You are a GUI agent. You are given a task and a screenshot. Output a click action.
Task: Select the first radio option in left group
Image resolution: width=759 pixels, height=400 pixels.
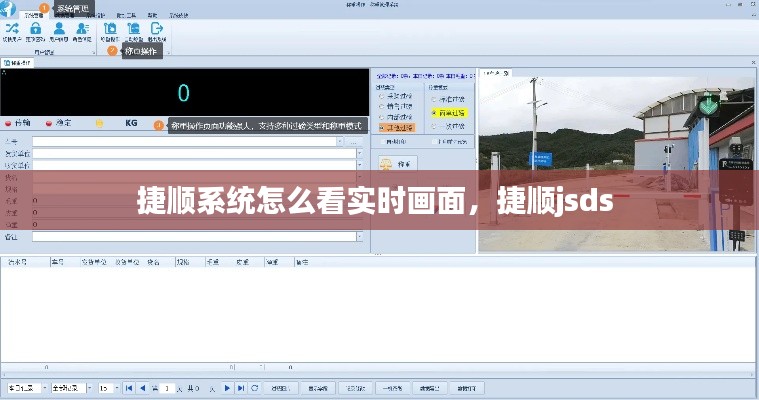click(381, 96)
